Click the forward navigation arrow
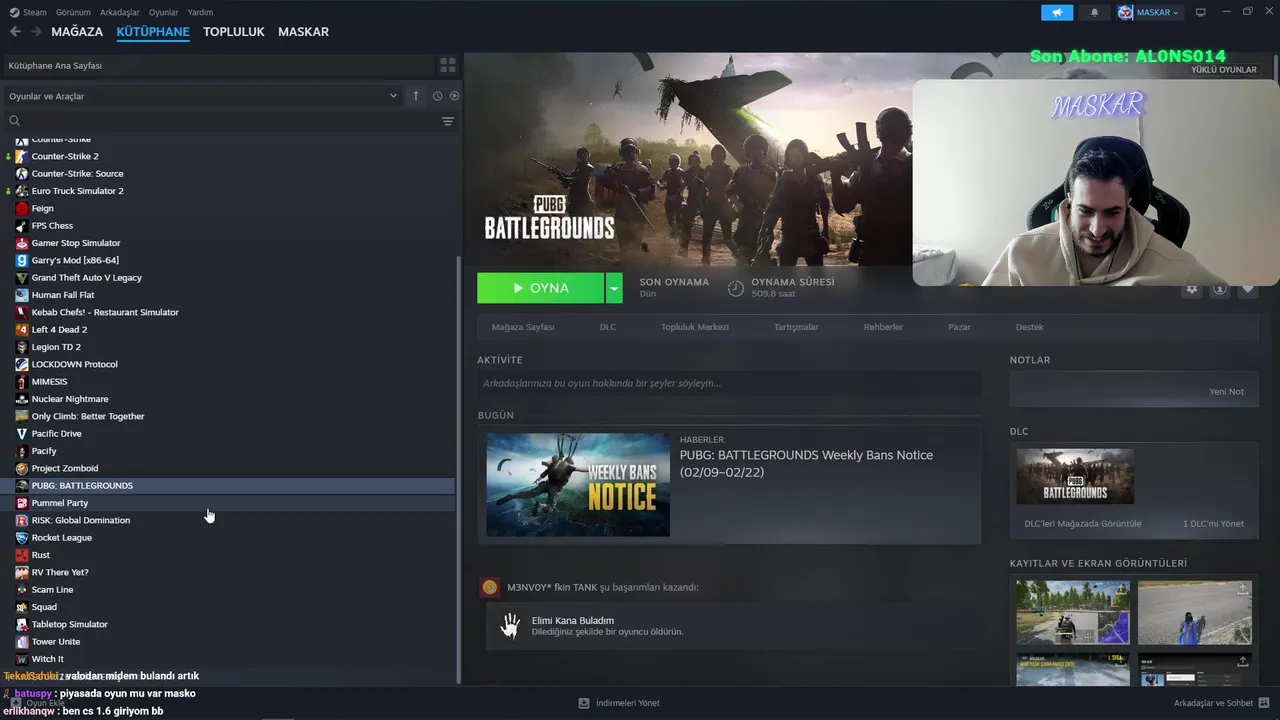This screenshot has width=1280, height=720. 37,32
